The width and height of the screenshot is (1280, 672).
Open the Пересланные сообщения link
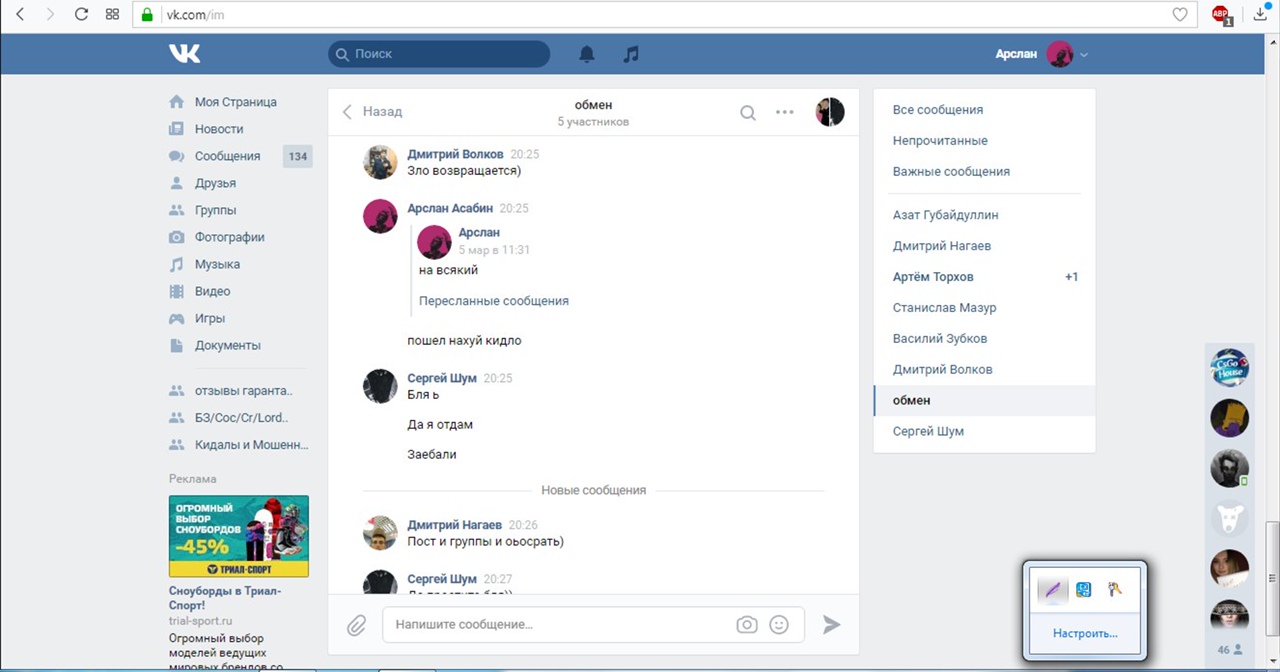[x=494, y=301]
